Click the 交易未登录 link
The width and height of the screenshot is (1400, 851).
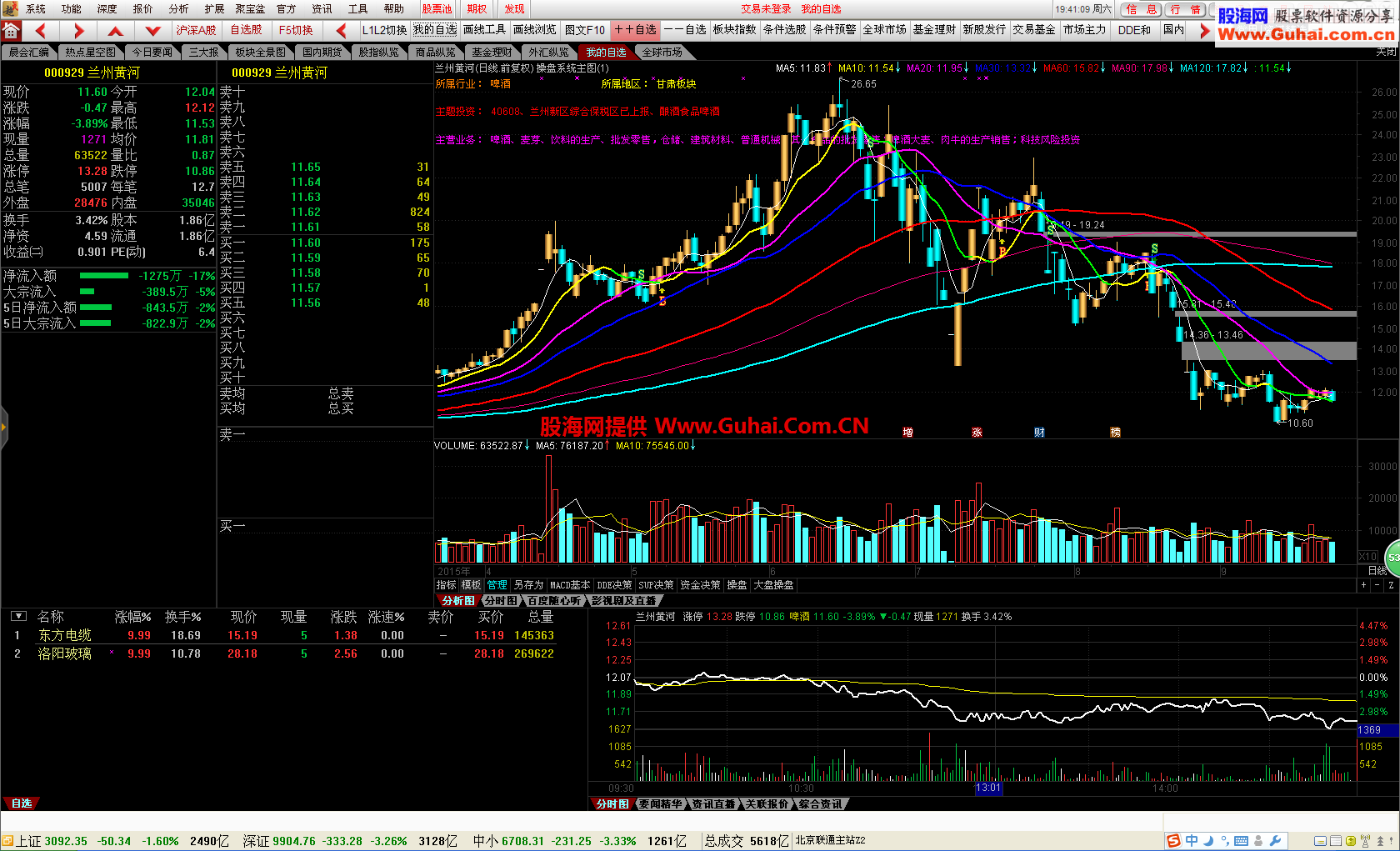click(x=766, y=9)
